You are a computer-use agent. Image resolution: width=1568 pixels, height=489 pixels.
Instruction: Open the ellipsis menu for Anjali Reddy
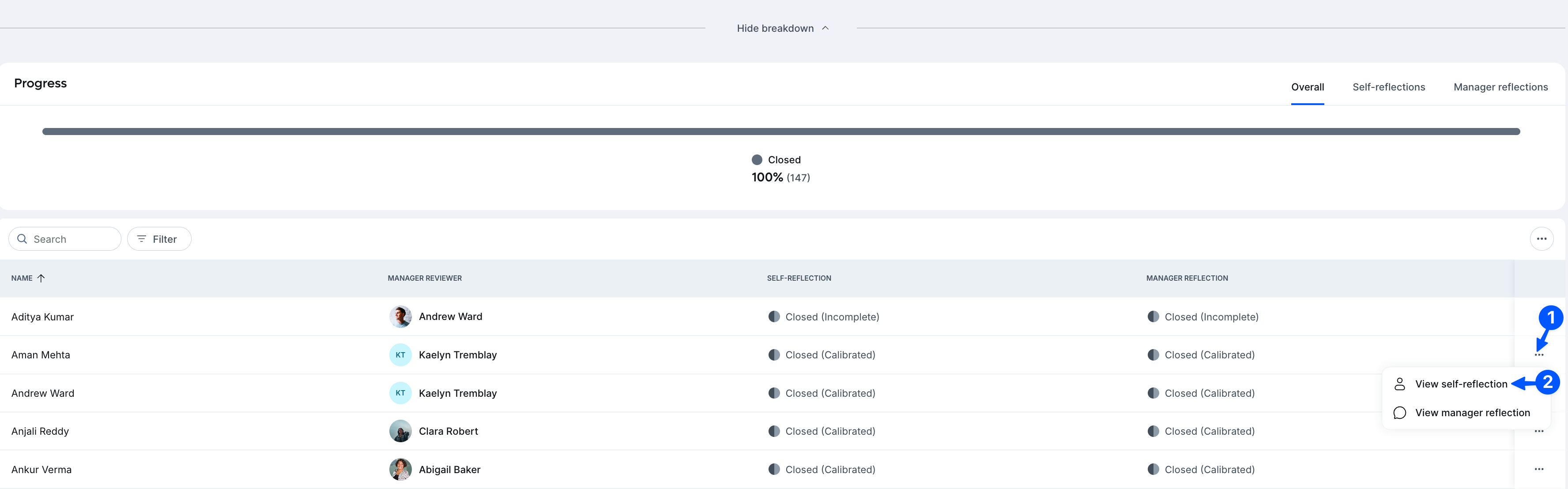(1539, 431)
